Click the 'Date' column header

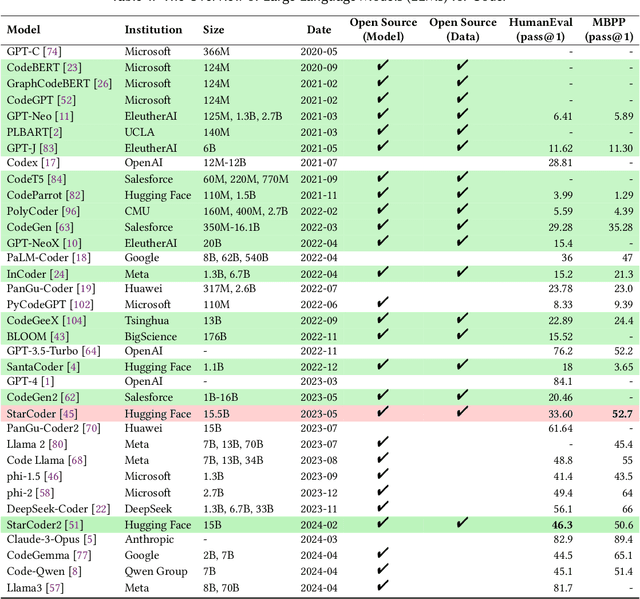[319, 29]
